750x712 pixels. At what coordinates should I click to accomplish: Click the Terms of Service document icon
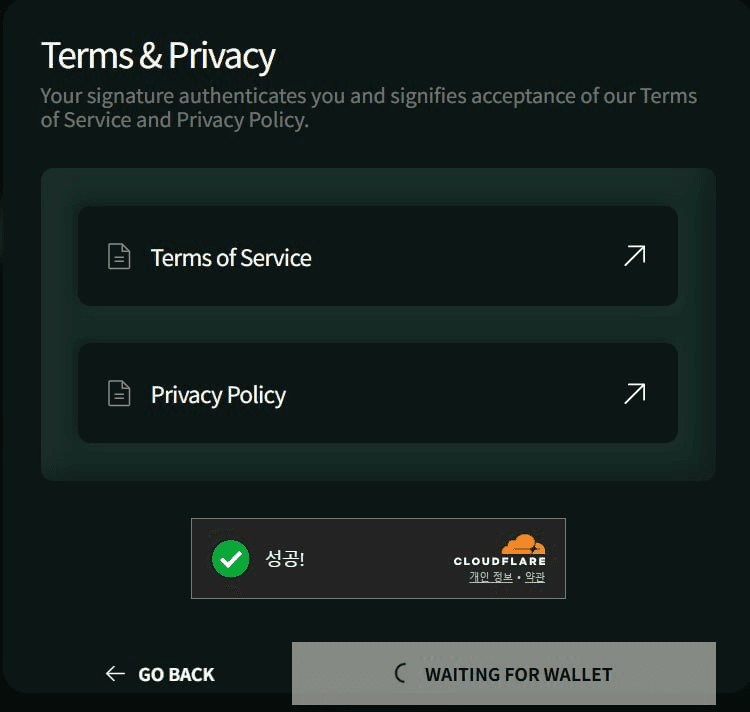click(119, 257)
